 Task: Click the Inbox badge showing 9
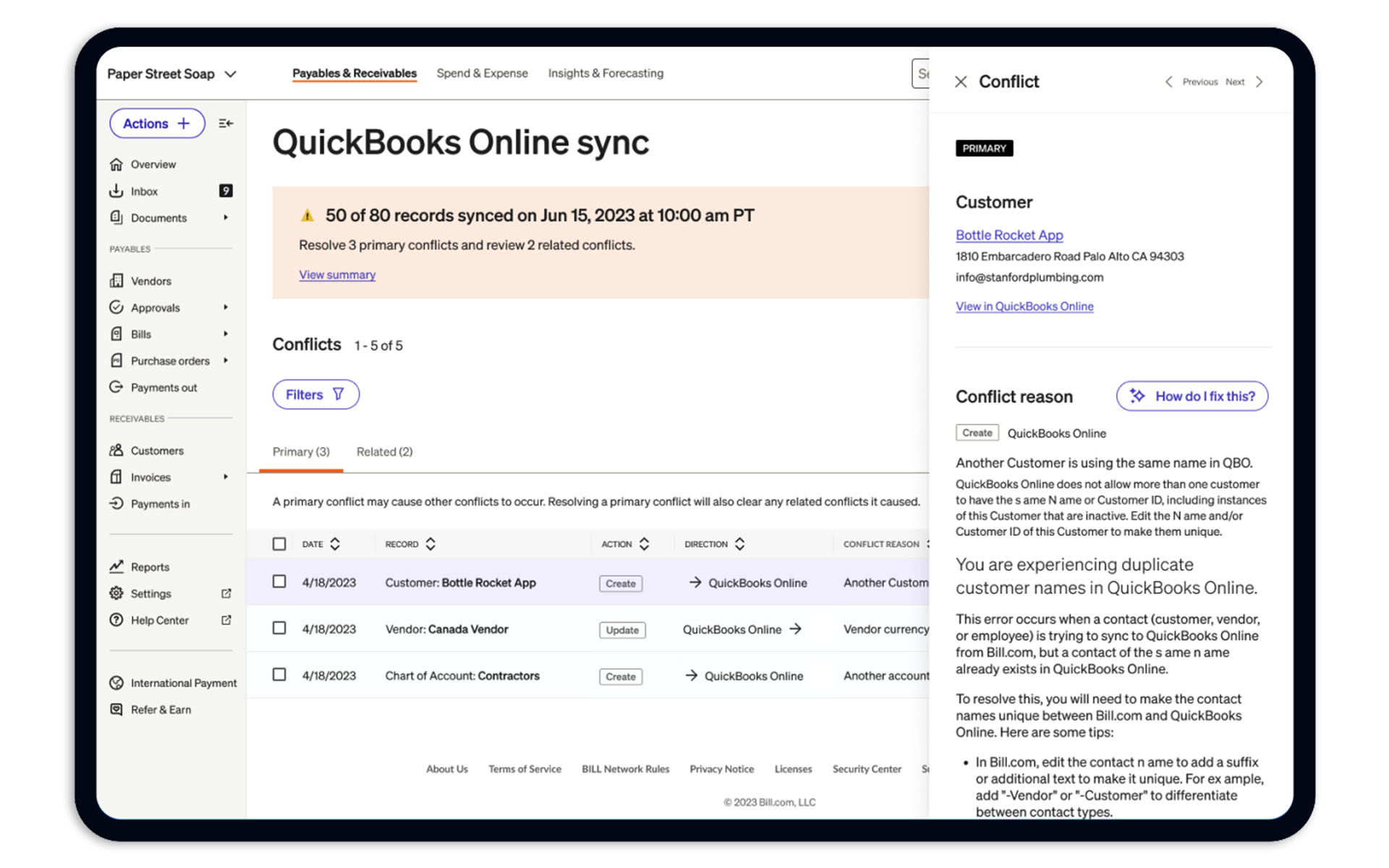pyautogui.click(x=226, y=191)
